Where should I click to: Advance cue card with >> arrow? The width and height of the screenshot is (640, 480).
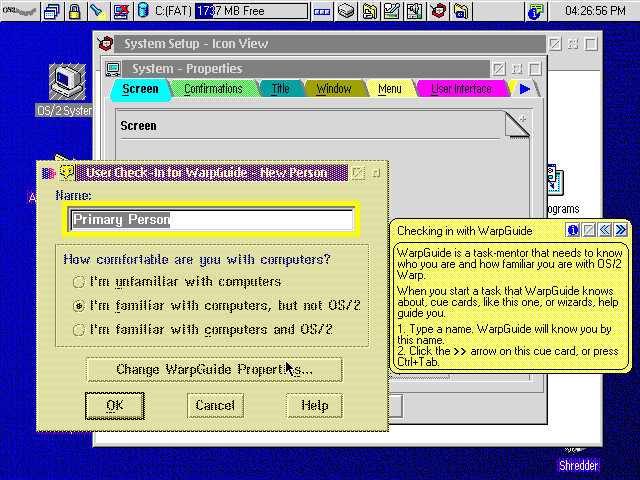click(x=620, y=230)
